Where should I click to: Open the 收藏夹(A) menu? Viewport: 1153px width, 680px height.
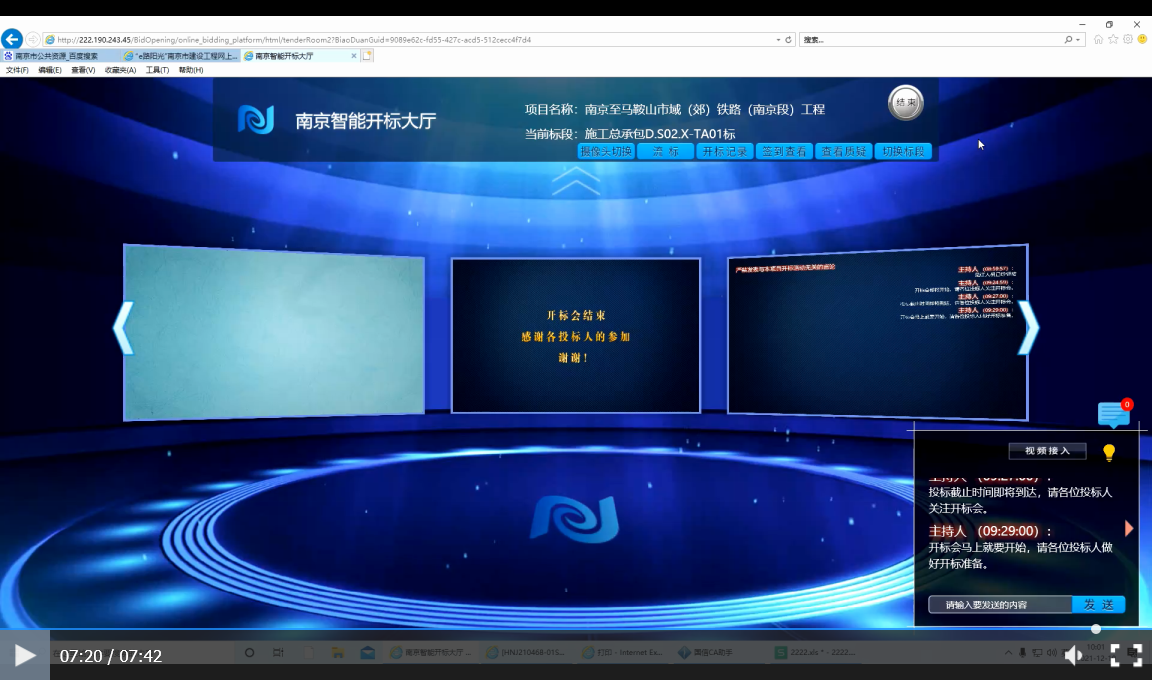click(120, 71)
